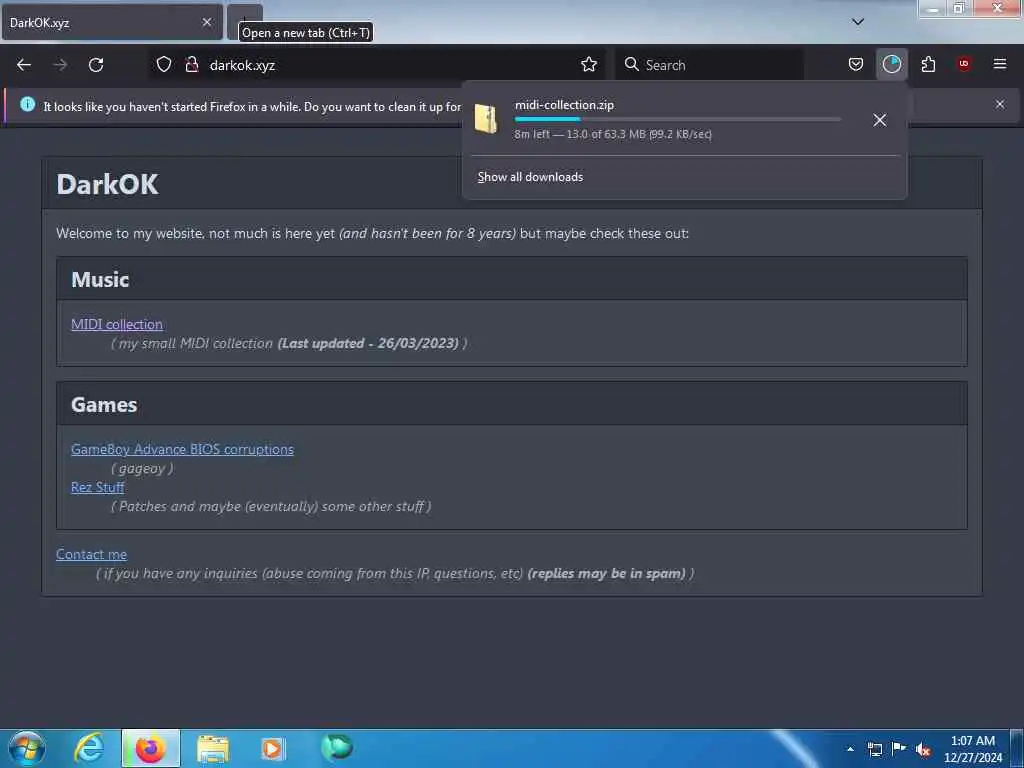The width and height of the screenshot is (1024, 768).
Task: Close the DarkOK.xyz tab
Action: [x=207, y=22]
